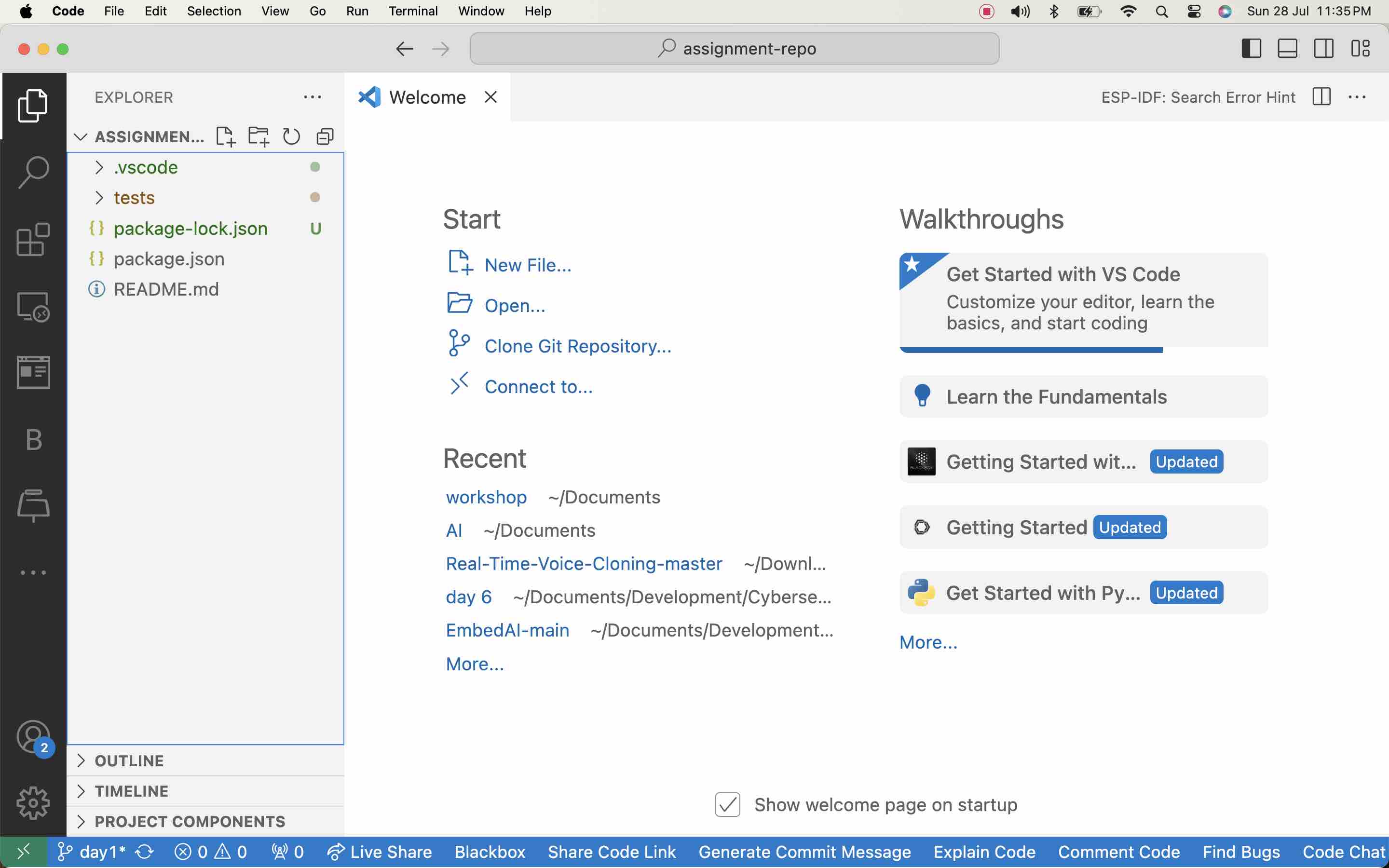The width and height of the screenshot is (1389, 868).
Task: Open the Remote Explorer icon
Action: pos(33,307)
